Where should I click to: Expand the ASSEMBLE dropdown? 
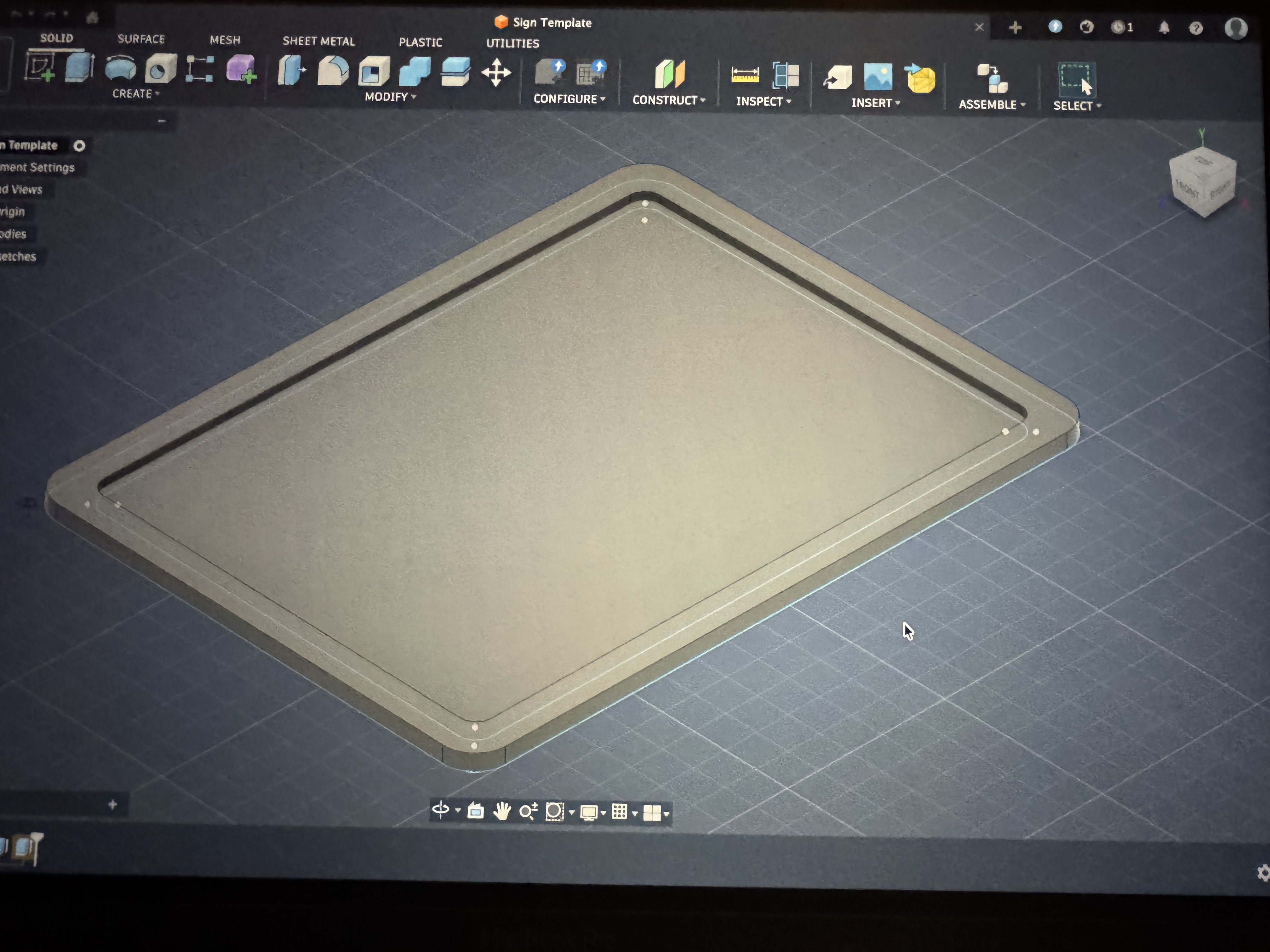[992, 105]
